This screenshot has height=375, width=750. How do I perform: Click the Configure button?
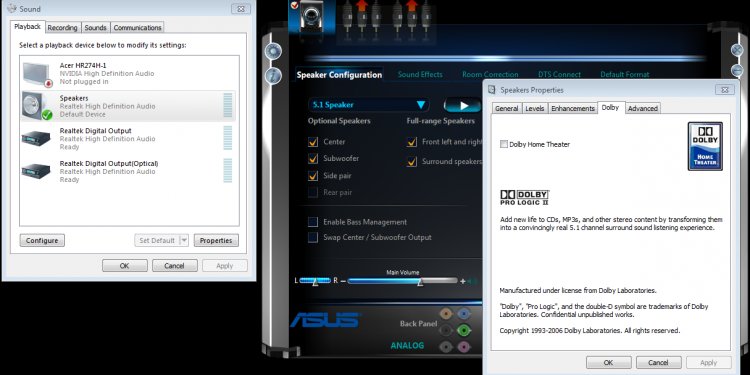point(42,241)
